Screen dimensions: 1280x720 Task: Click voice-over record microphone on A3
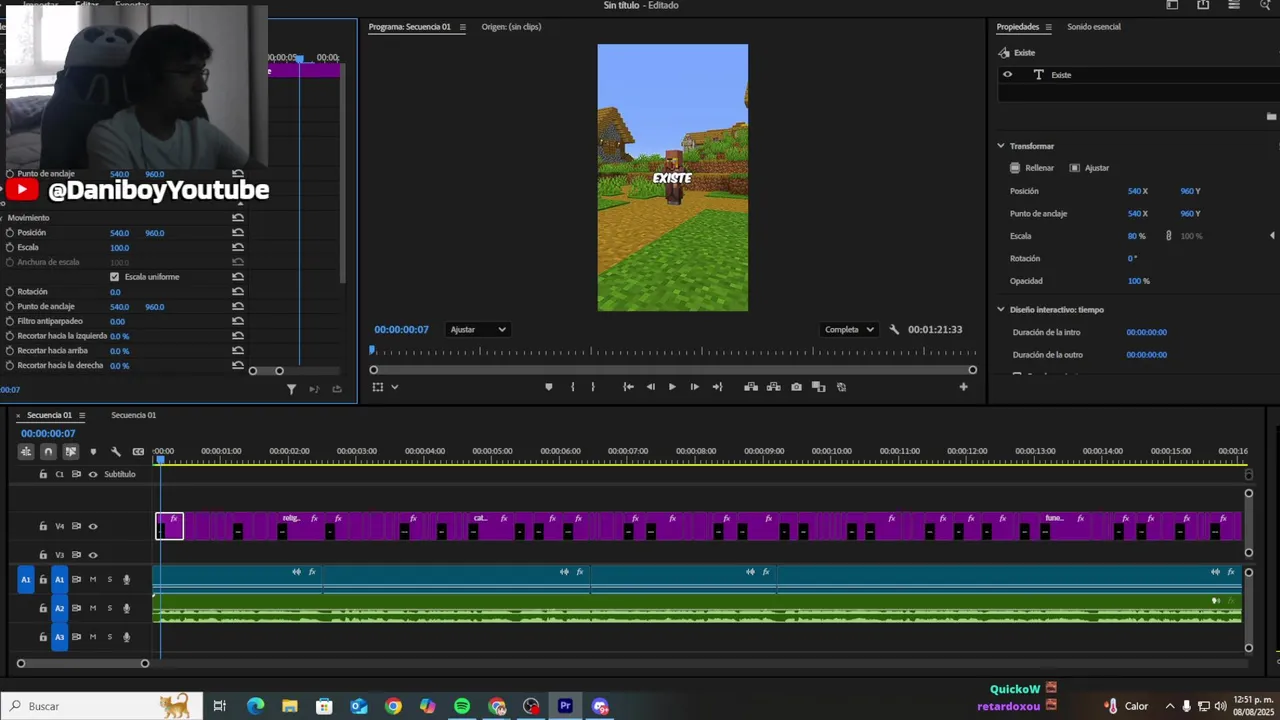click(126, 637)
